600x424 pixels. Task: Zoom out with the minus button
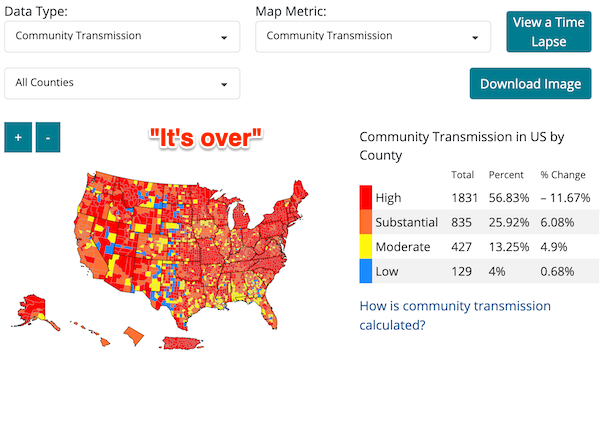(x=48, y=137)
